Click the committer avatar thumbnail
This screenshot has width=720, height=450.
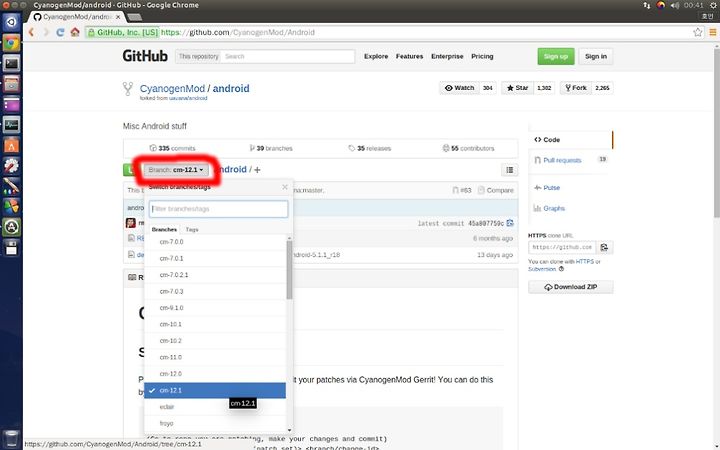point(130,223)
